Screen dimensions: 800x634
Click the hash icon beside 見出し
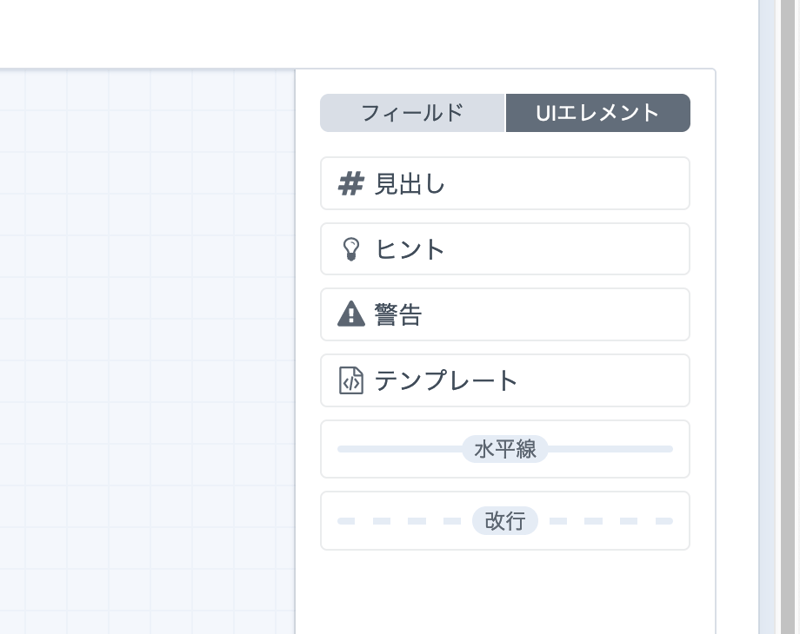tap(350, 184)
